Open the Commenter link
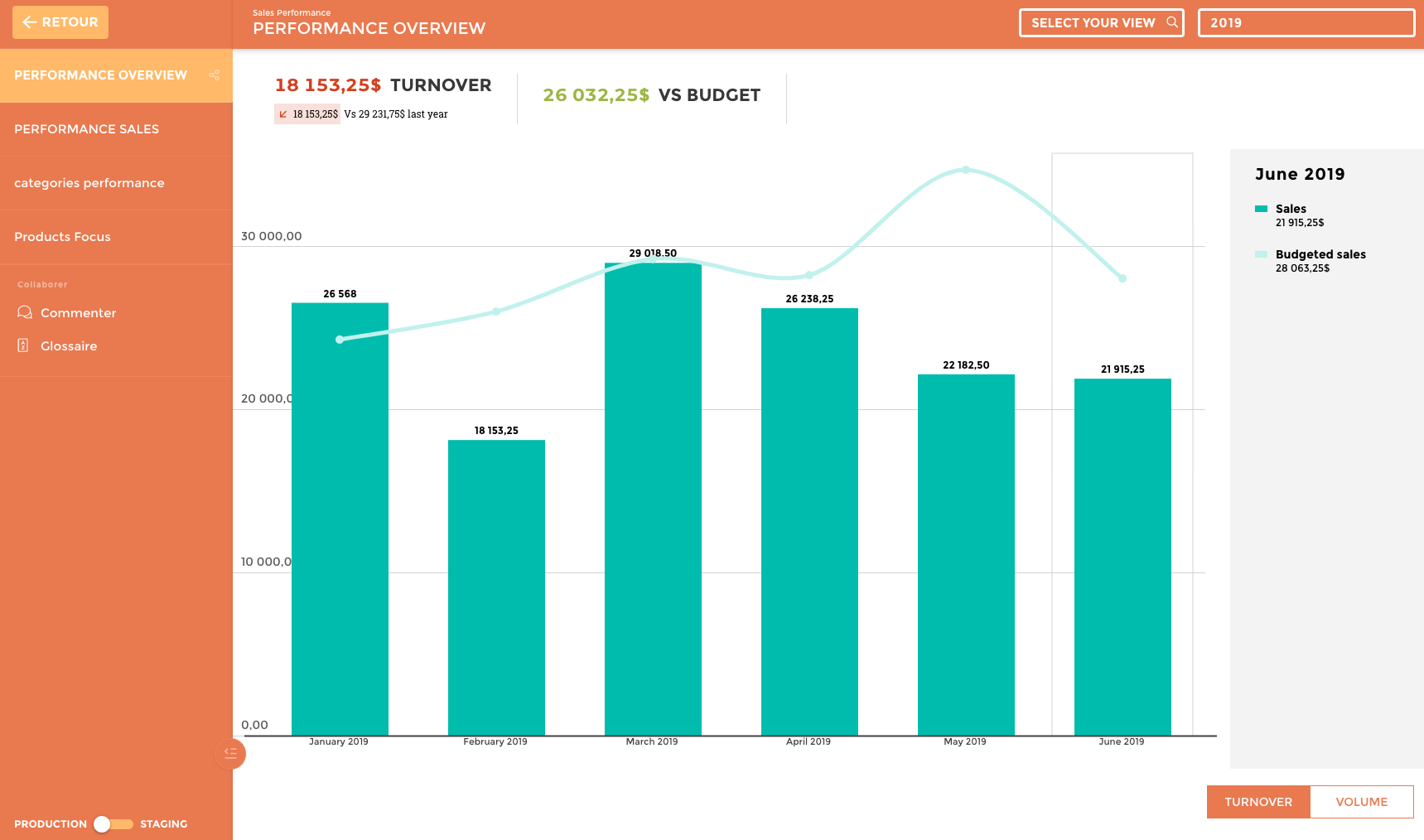Viewport: 1424px width, 840px height. tap(78, 313)
